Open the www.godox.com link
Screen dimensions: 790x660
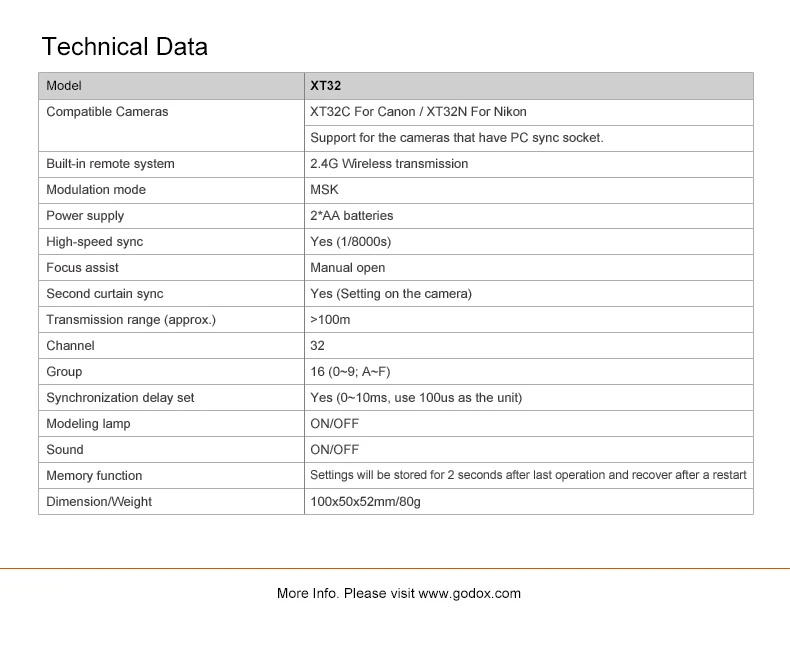470,593
